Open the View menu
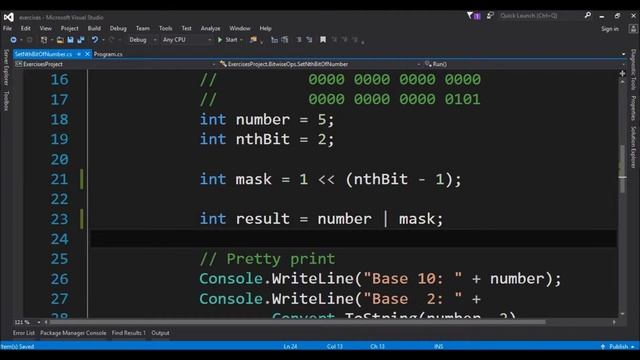This screenshot has height=360, width=640. [x=46, y=28]
